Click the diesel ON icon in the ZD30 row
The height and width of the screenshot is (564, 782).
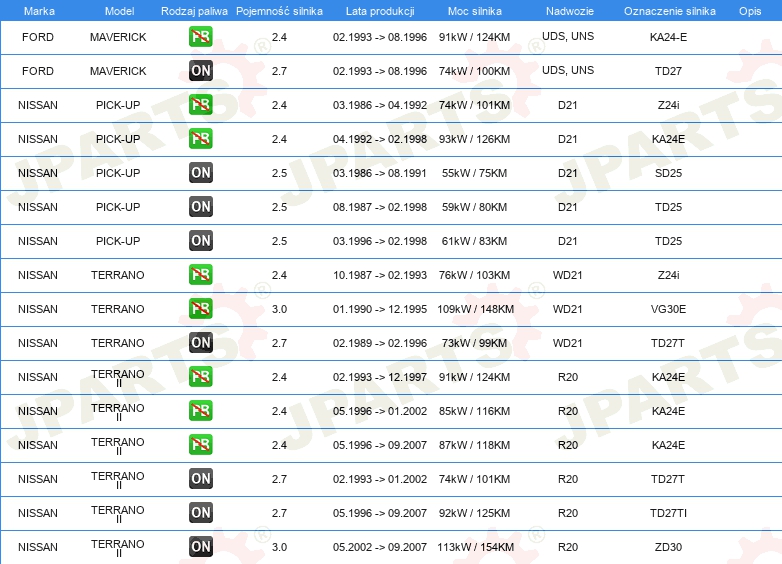pos(201,547)
